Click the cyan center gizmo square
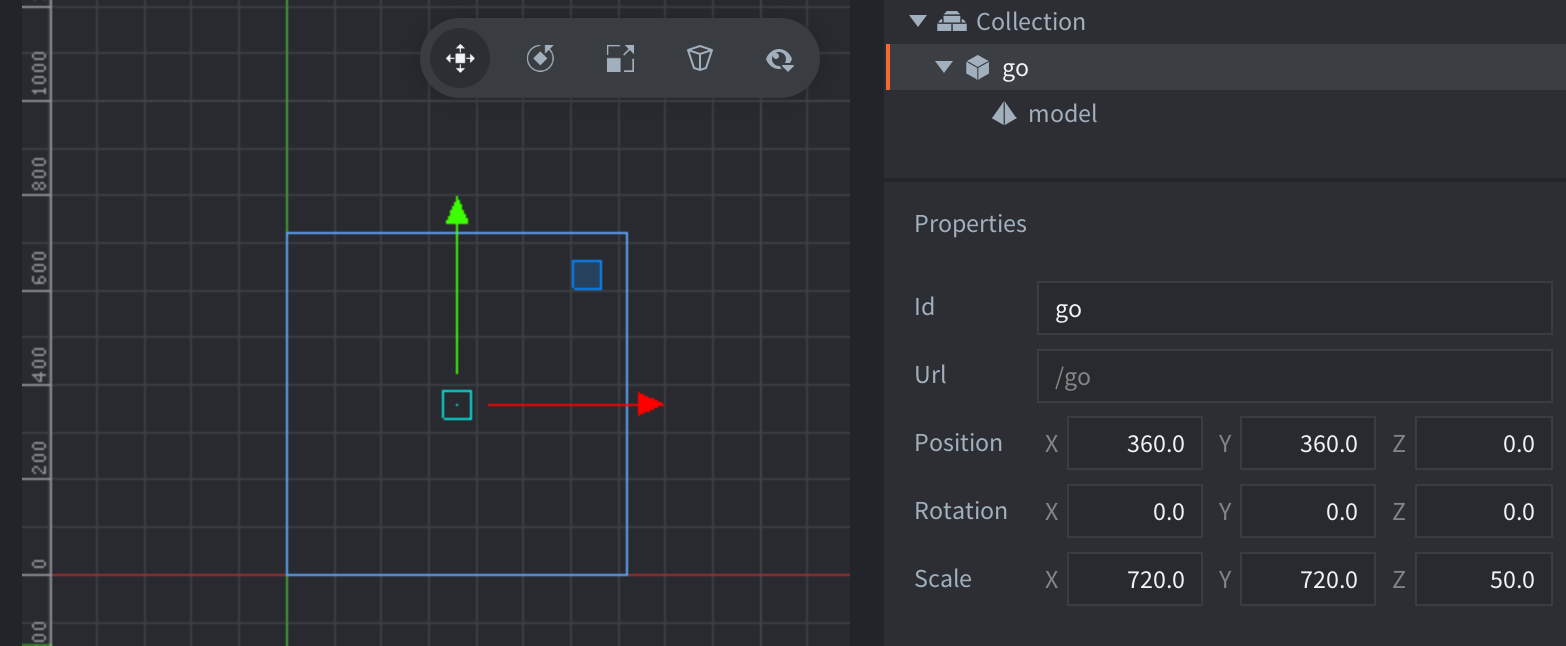This screenshot has height=646, width=1566. point(457,405)
